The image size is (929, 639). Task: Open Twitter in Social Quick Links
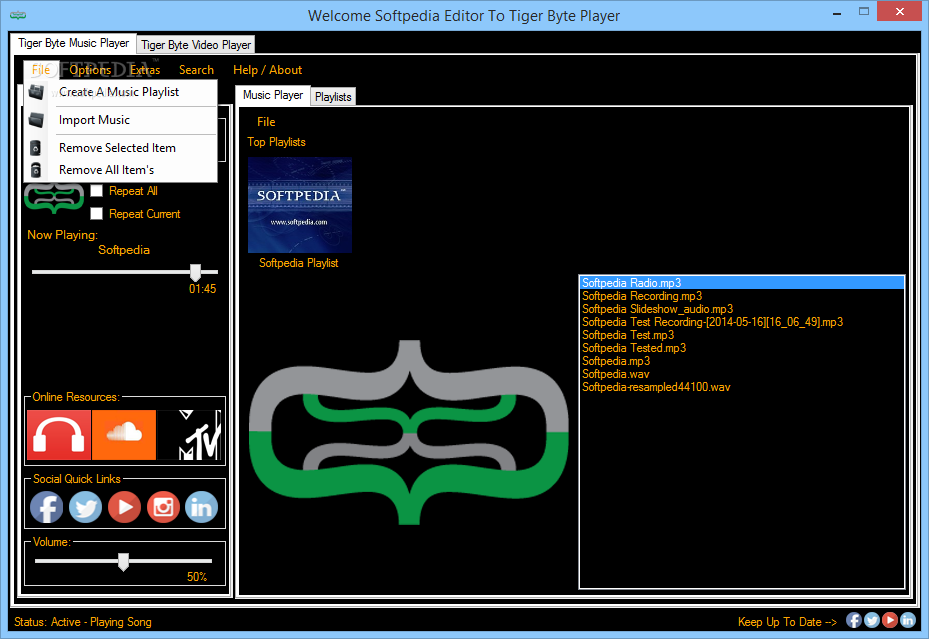point(85,508)
